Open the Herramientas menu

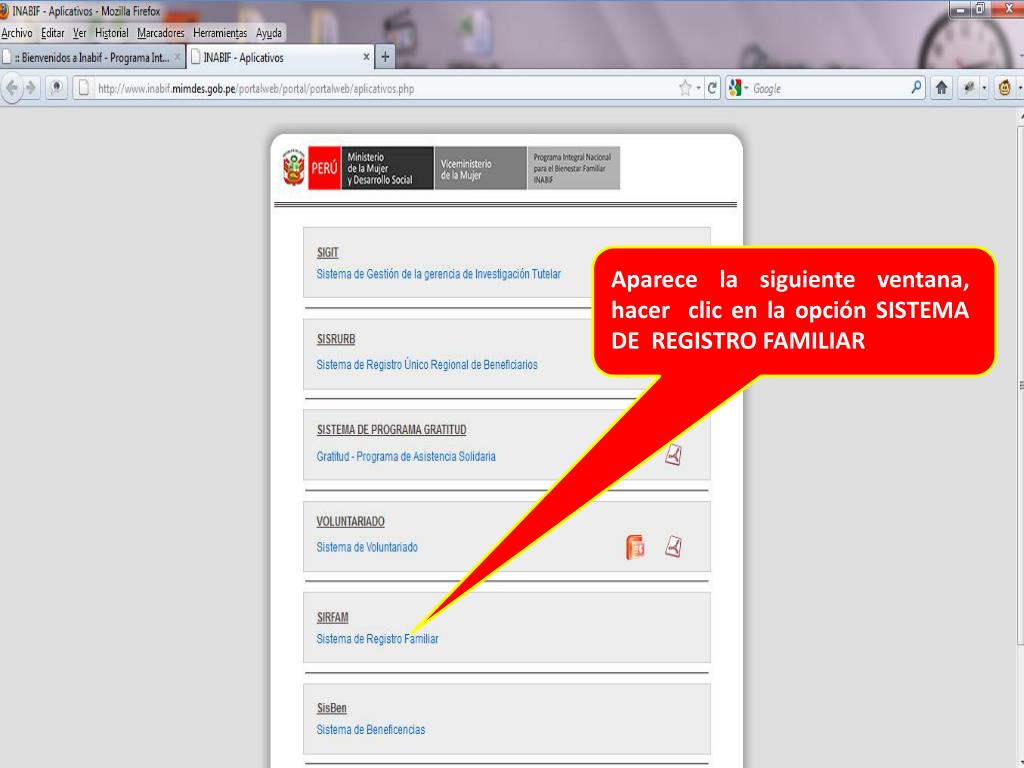coord(220,33)
